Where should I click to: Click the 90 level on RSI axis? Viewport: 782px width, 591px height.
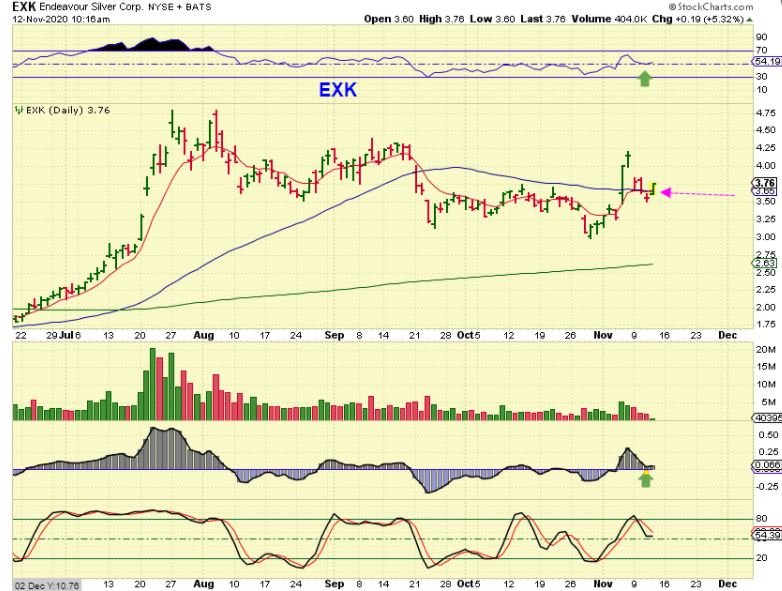tap(762, 37)
